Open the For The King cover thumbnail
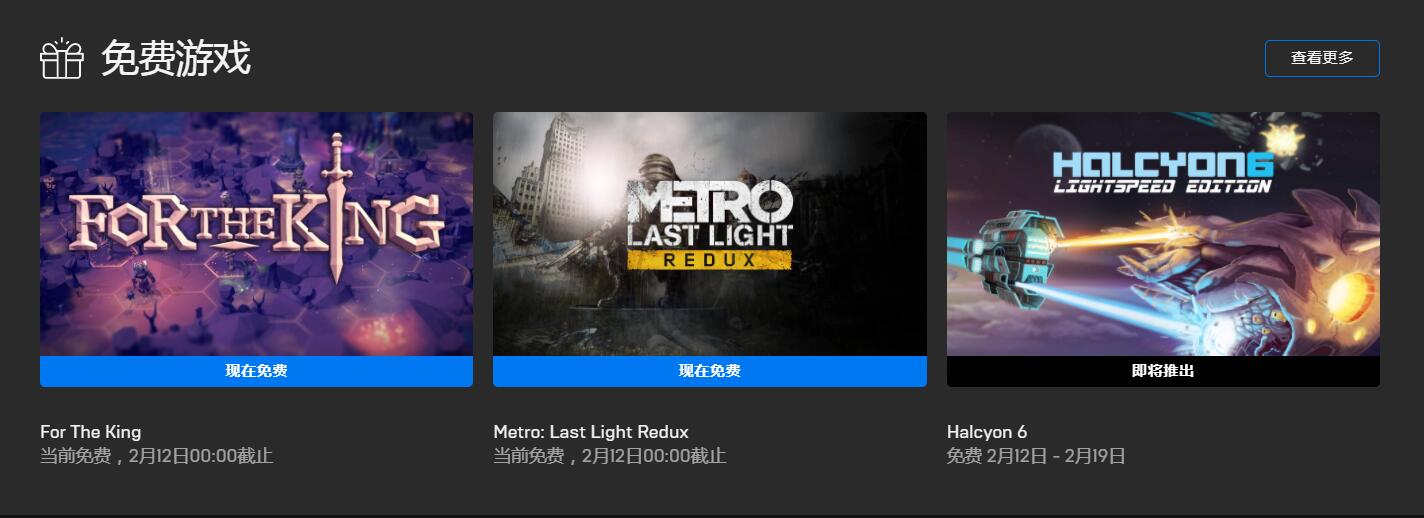This screenshot has width=1424, height=518. click(x=256, y=234)
